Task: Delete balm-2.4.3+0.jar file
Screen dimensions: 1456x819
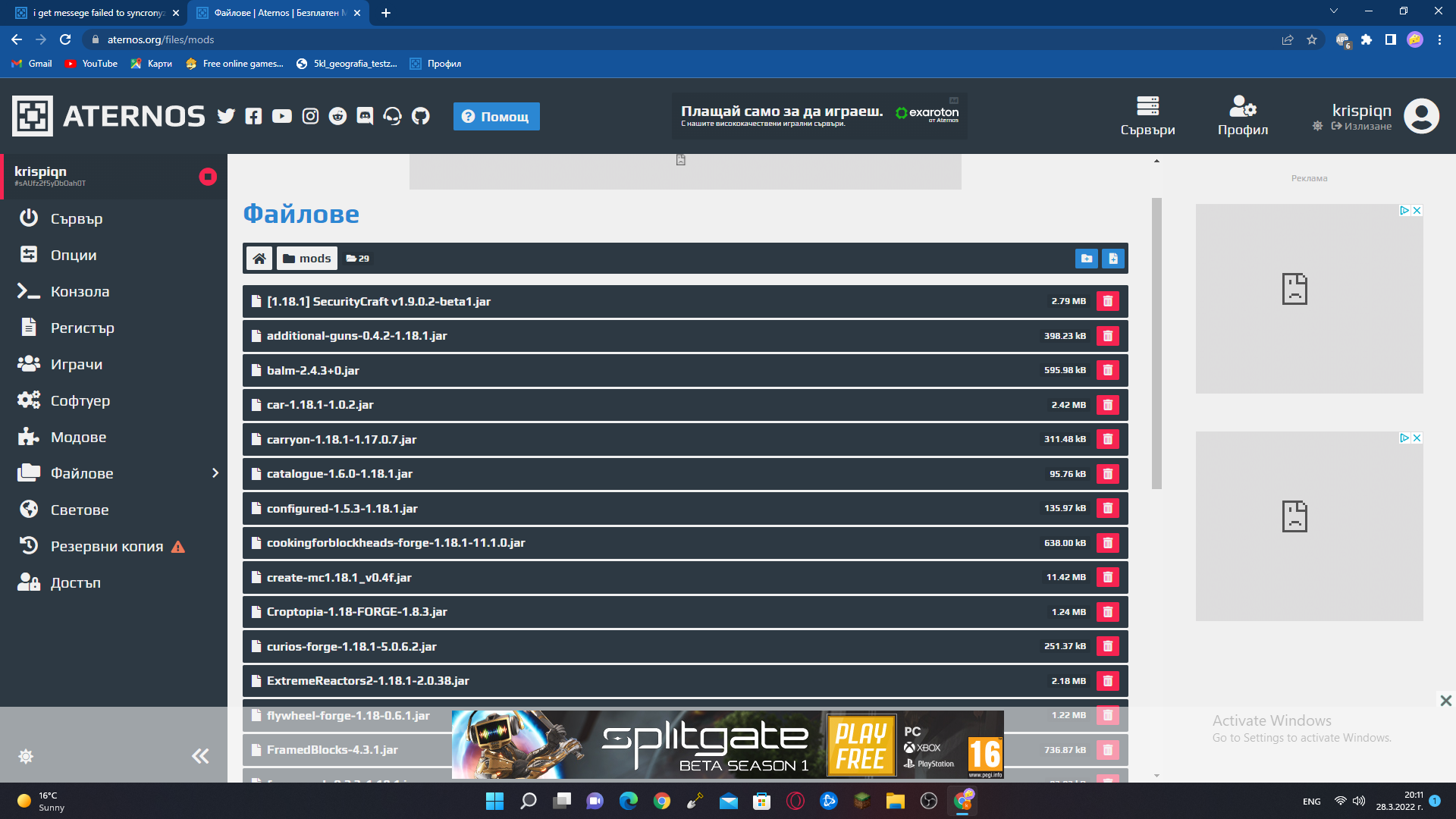Action: point(1108,371)
